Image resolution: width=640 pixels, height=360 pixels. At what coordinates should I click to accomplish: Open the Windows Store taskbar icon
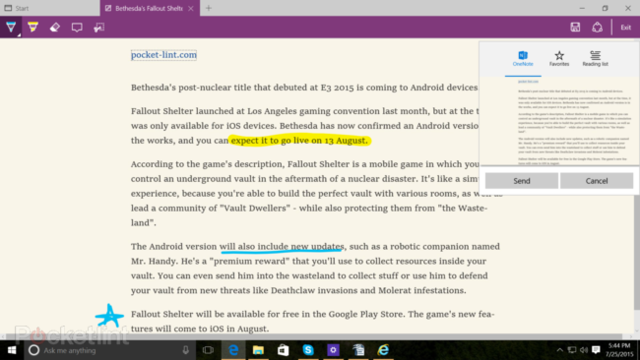(x=283, y=350)
